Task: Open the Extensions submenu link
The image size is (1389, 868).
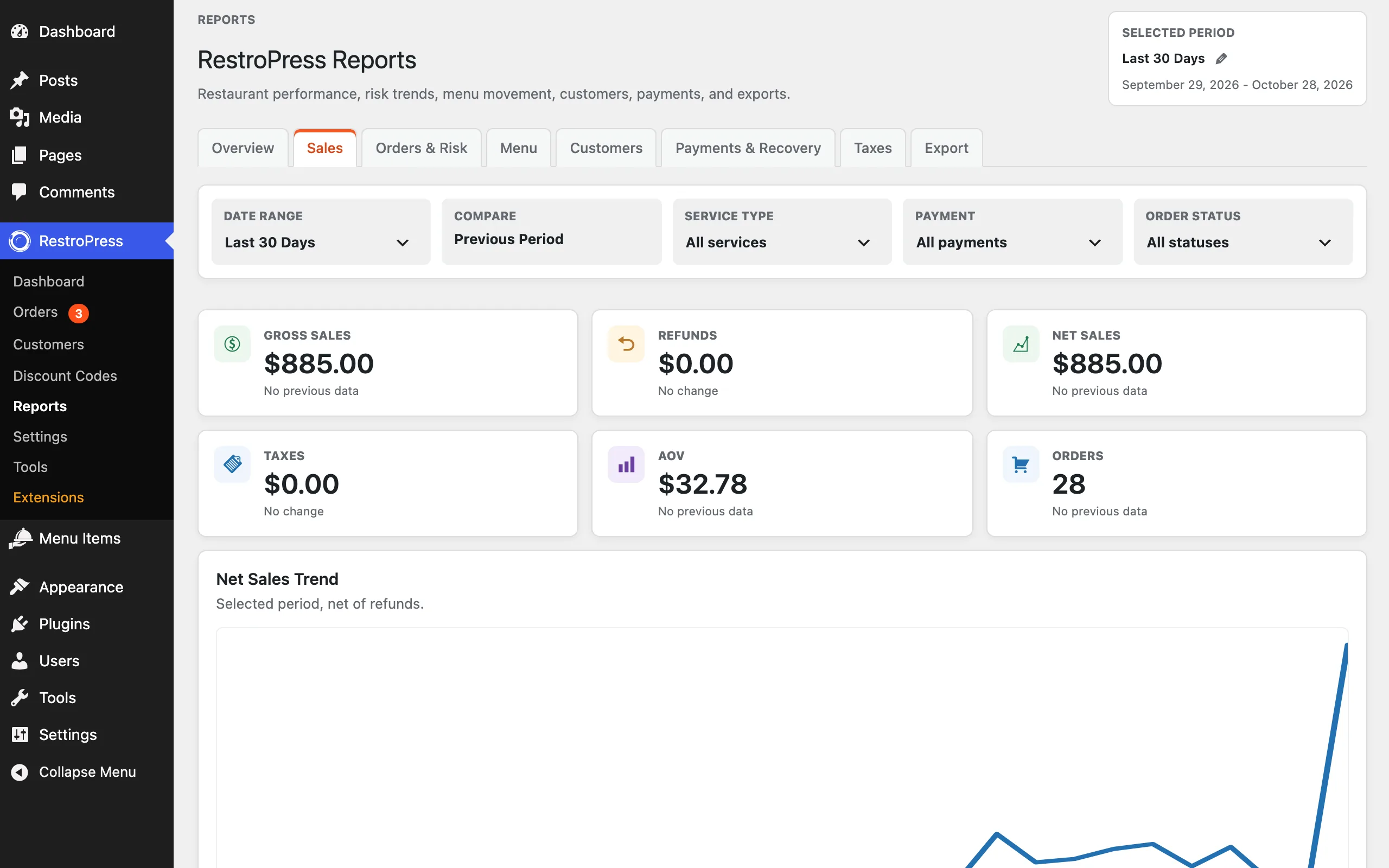Action: tap(48, 497)
